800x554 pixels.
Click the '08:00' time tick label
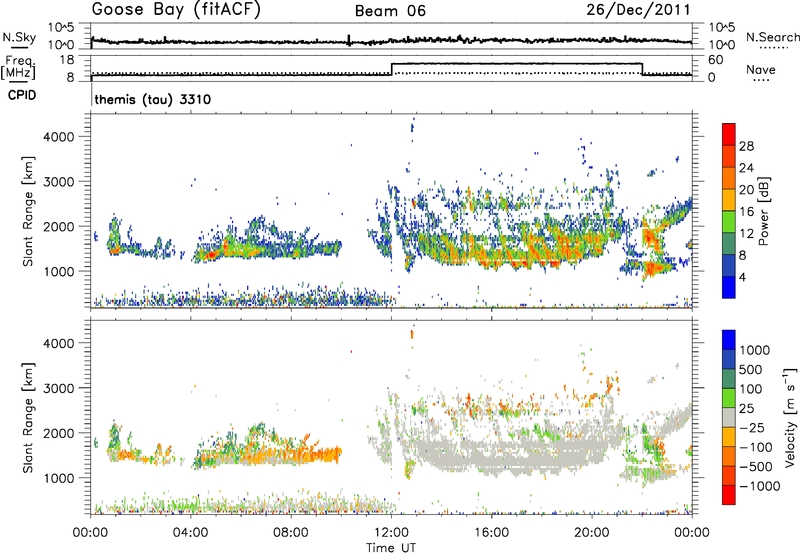pos(291,533)
